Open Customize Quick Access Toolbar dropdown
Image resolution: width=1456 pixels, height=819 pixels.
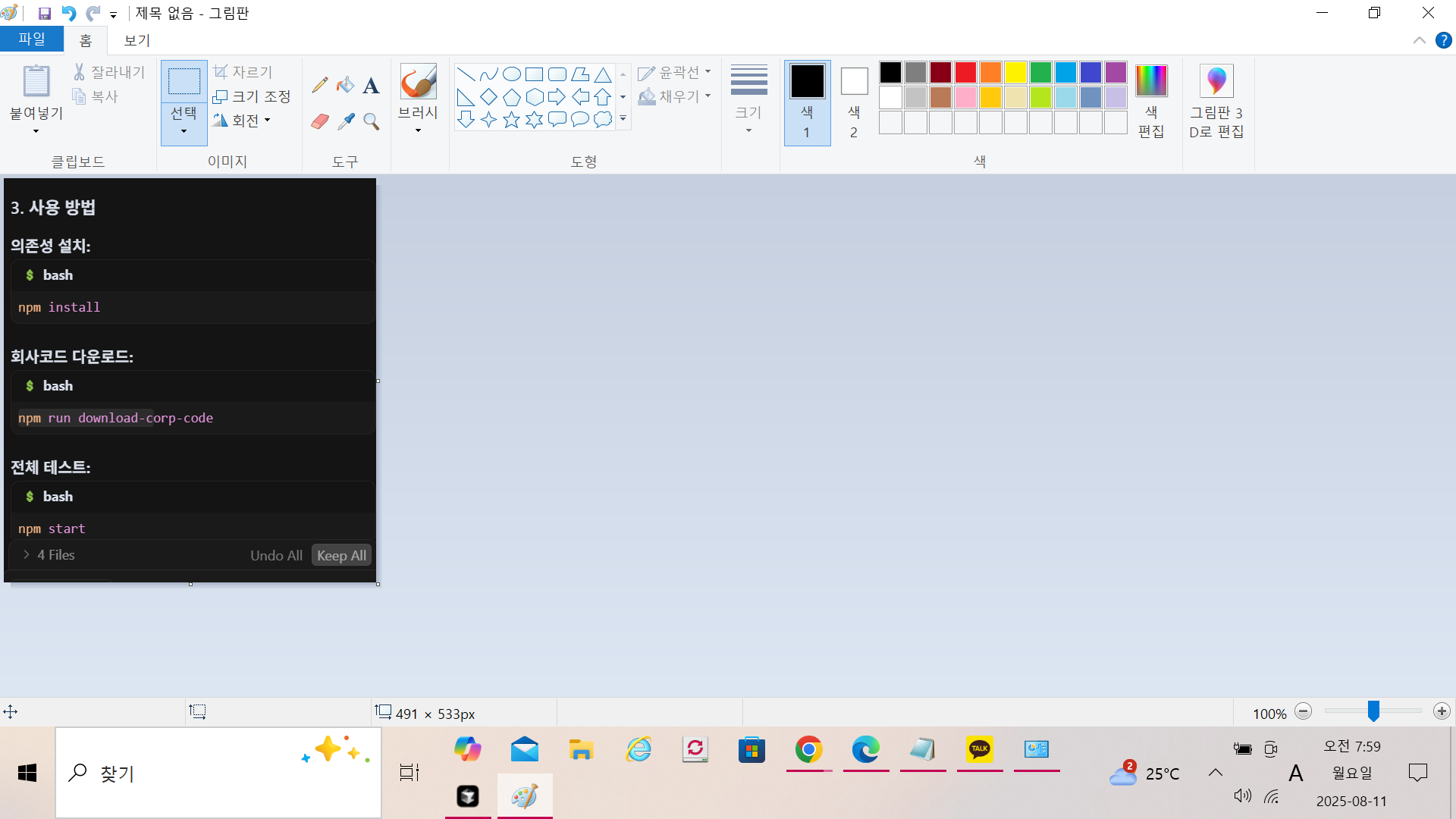[113, 14]
